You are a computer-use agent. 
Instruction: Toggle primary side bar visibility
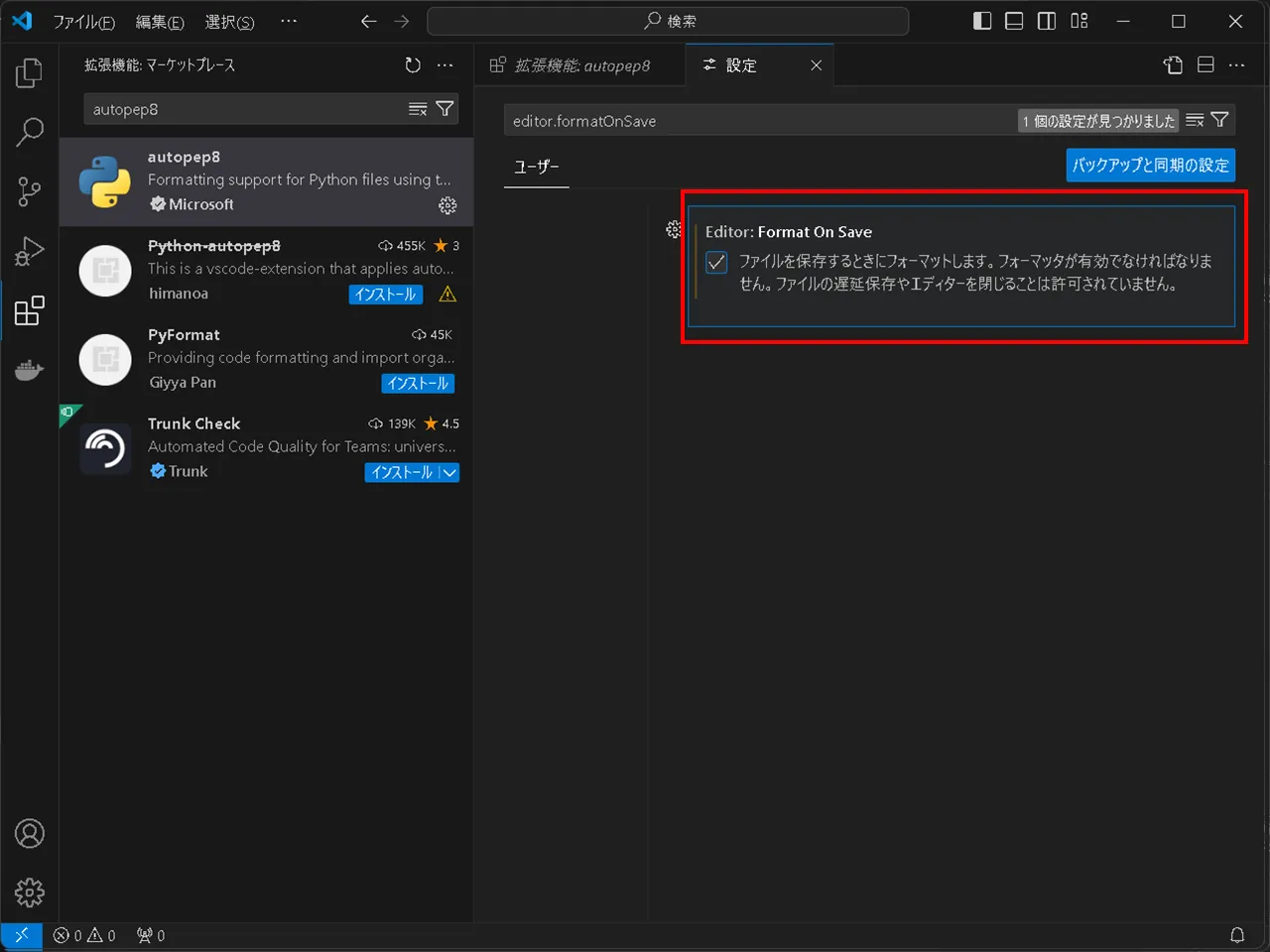pos(982,21)
